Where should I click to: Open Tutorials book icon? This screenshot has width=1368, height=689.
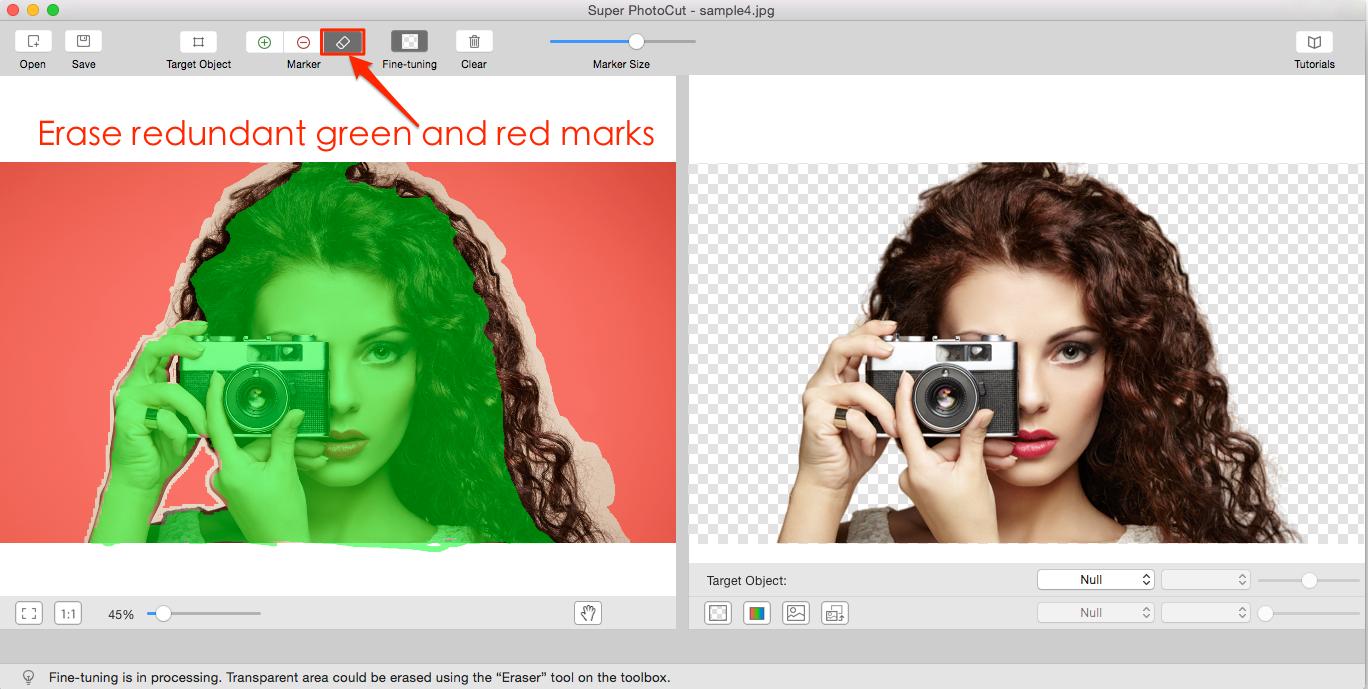point(1314,42)
